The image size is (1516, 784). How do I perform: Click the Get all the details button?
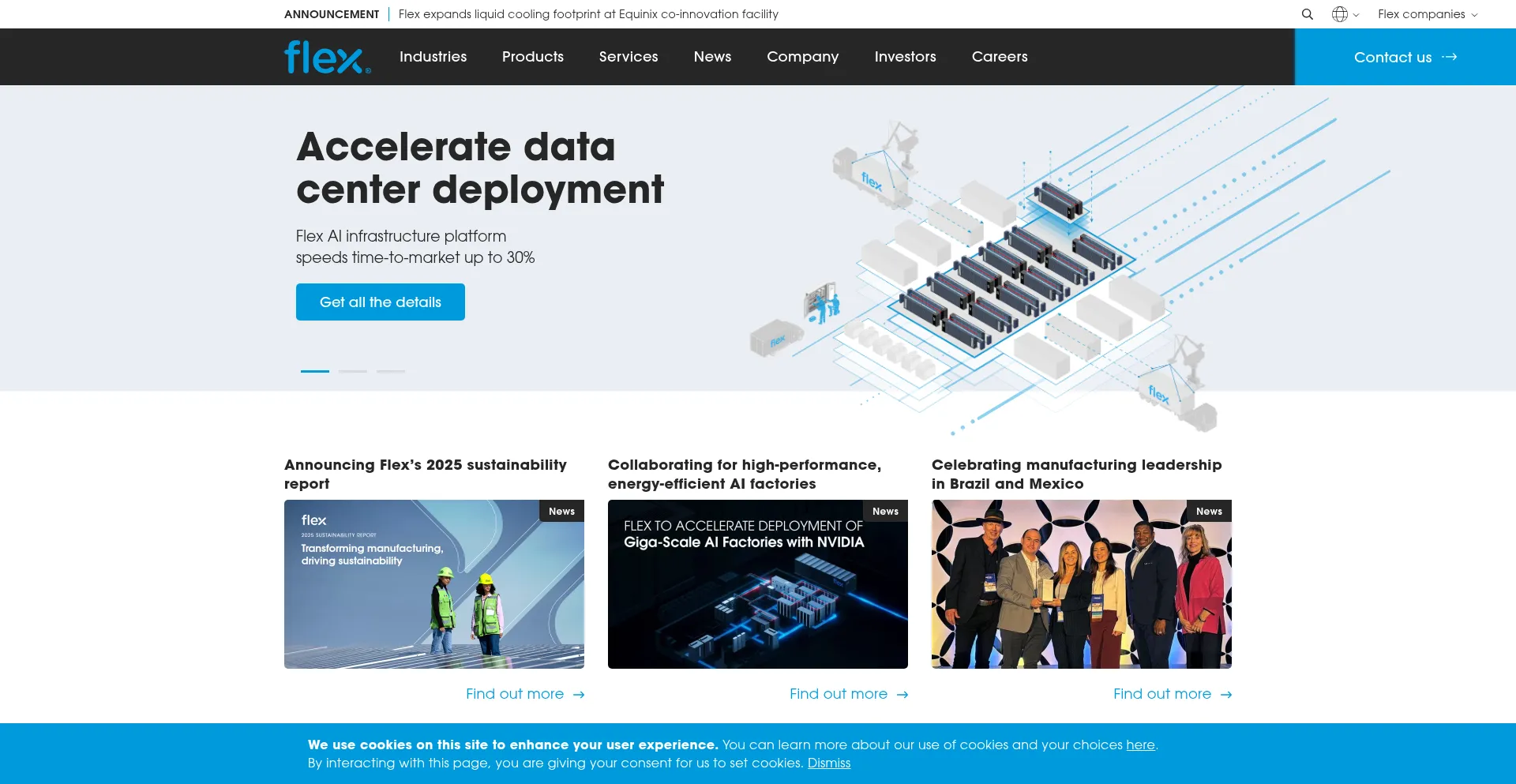click(381, 302)
